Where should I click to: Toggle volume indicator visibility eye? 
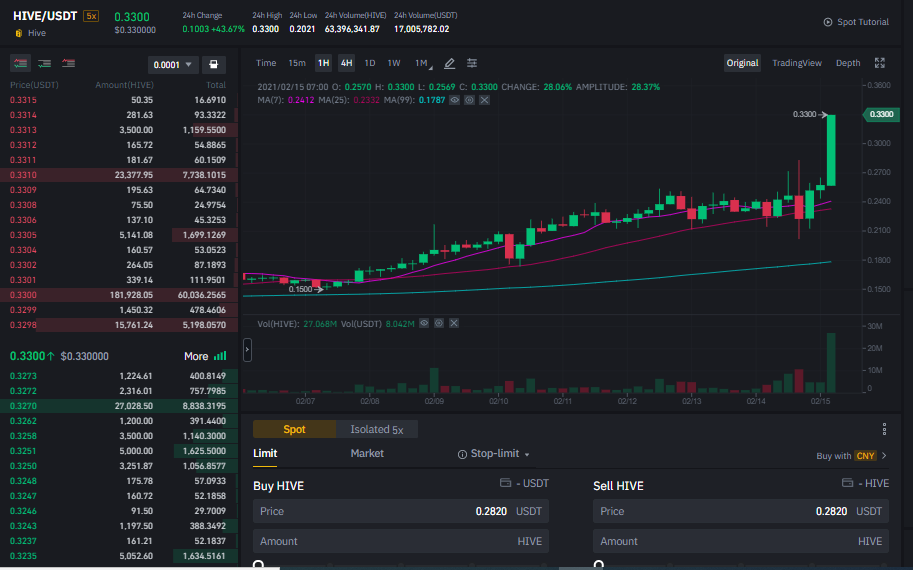424,323
